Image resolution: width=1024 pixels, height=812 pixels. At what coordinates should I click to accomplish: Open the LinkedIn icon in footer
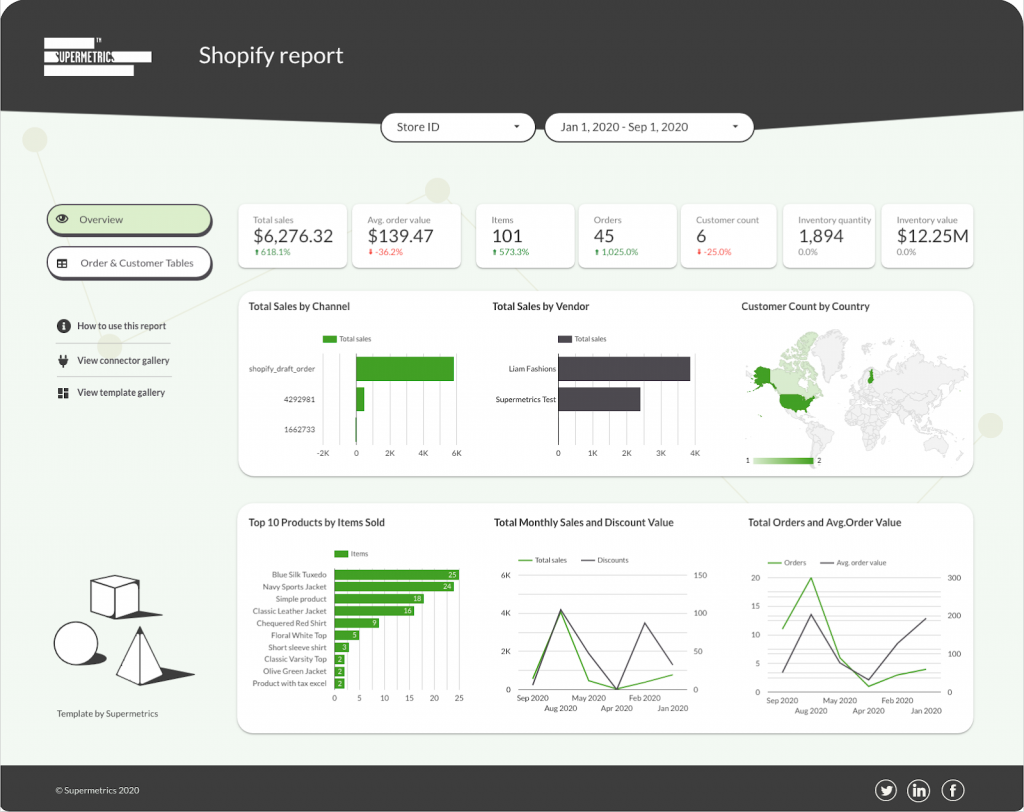(919, 790)
